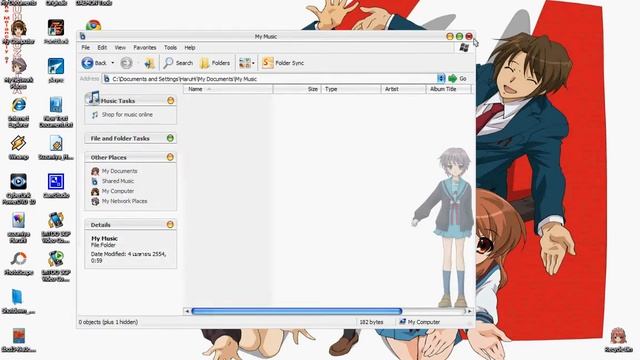Viewport: 640px width, 360px height.
Task: Click the Windows flag logo in Explorer
Action: point(464,47)
